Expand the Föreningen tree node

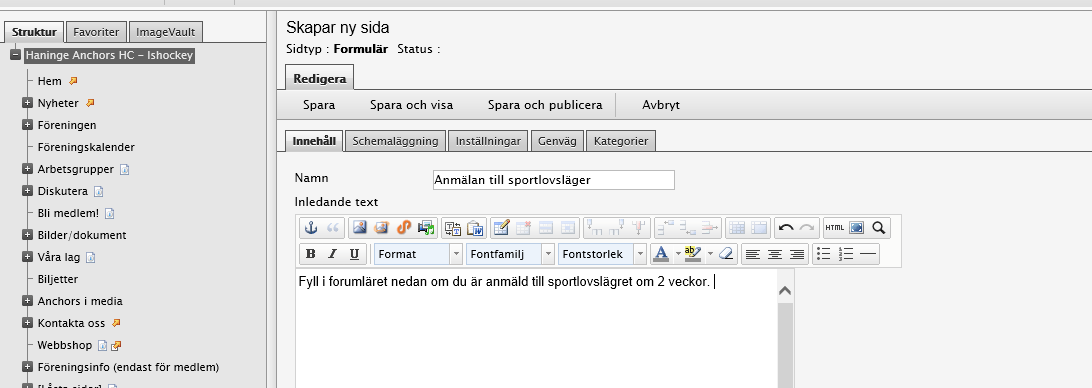coord(27,125)
